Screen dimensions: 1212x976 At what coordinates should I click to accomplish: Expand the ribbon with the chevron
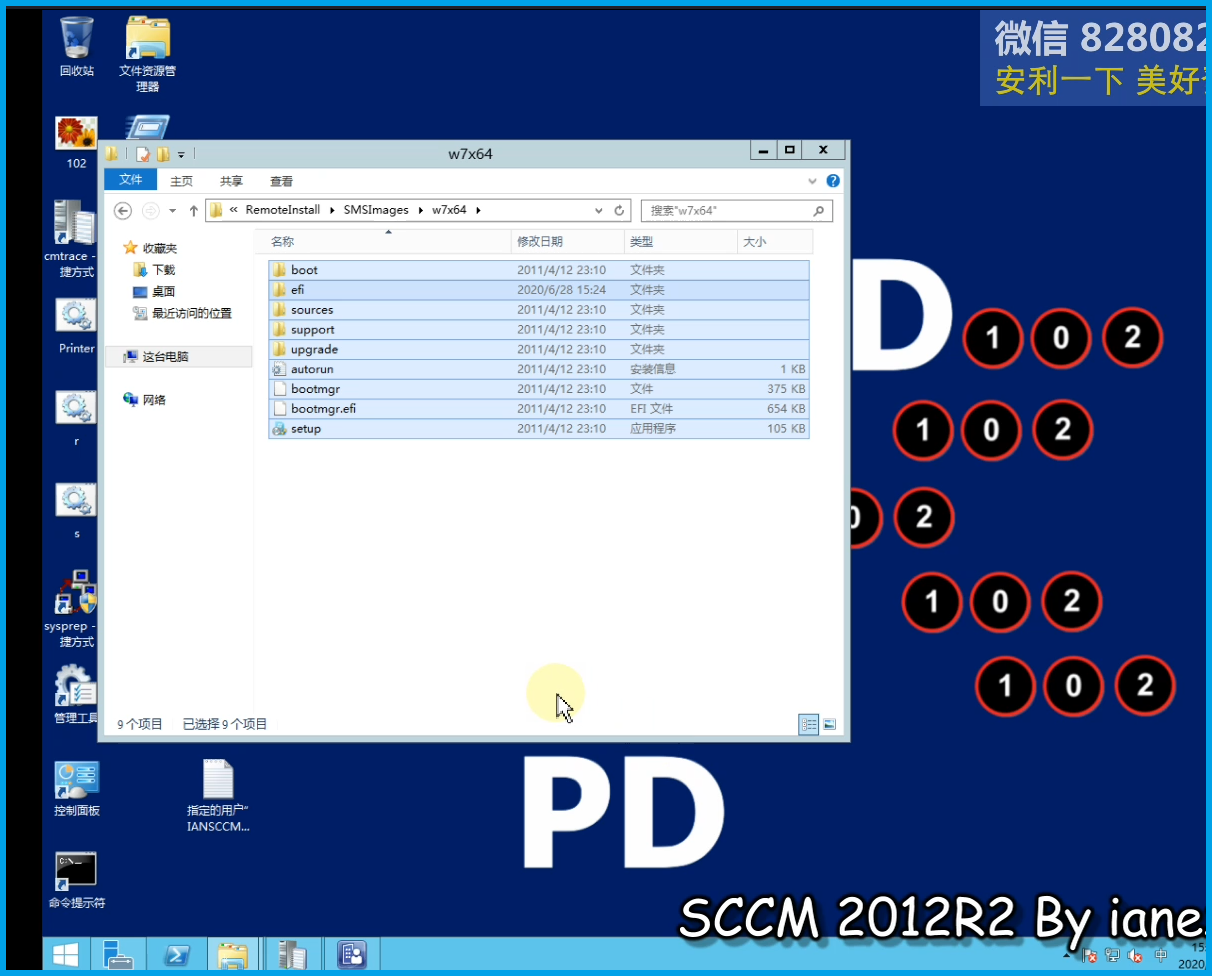813,181
